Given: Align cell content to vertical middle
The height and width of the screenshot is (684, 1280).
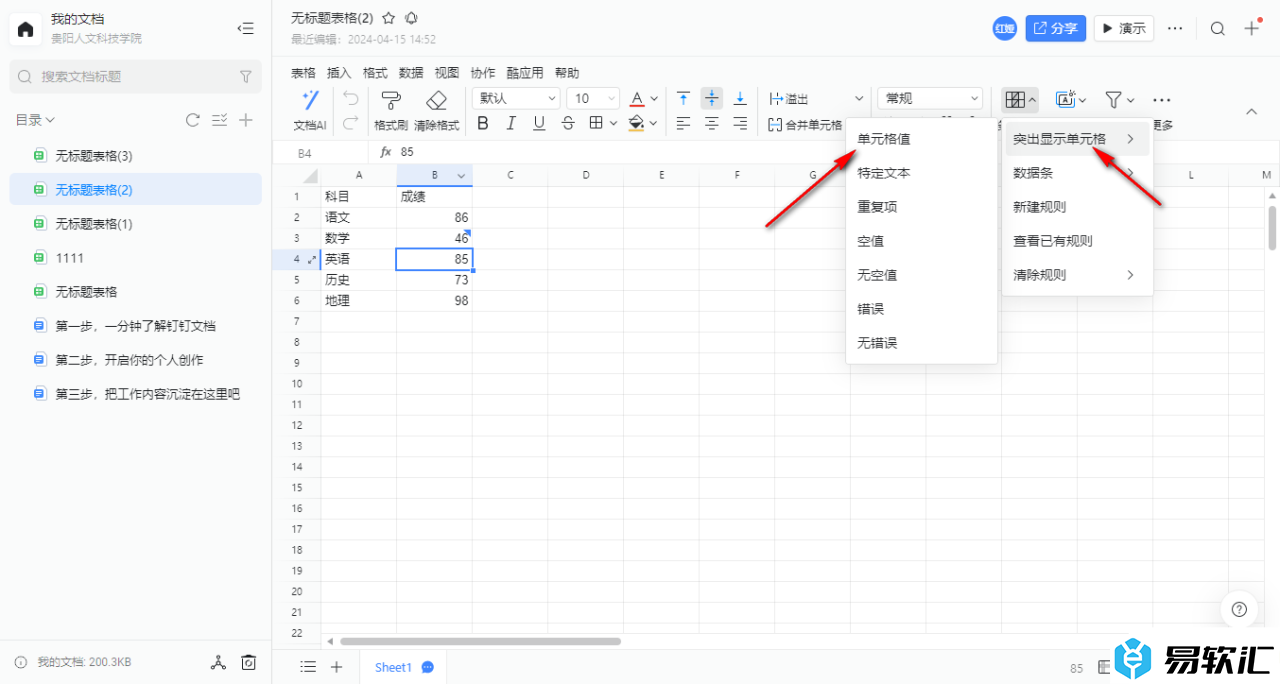Looking at the screenshot, I should pyautogui.click(x=712, y=98).
